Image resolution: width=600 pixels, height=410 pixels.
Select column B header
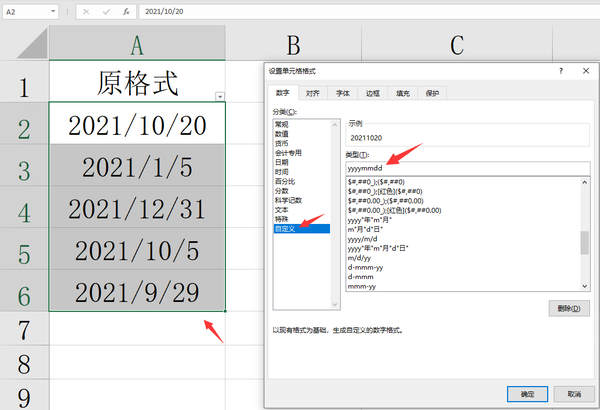[x=293, y=43]
